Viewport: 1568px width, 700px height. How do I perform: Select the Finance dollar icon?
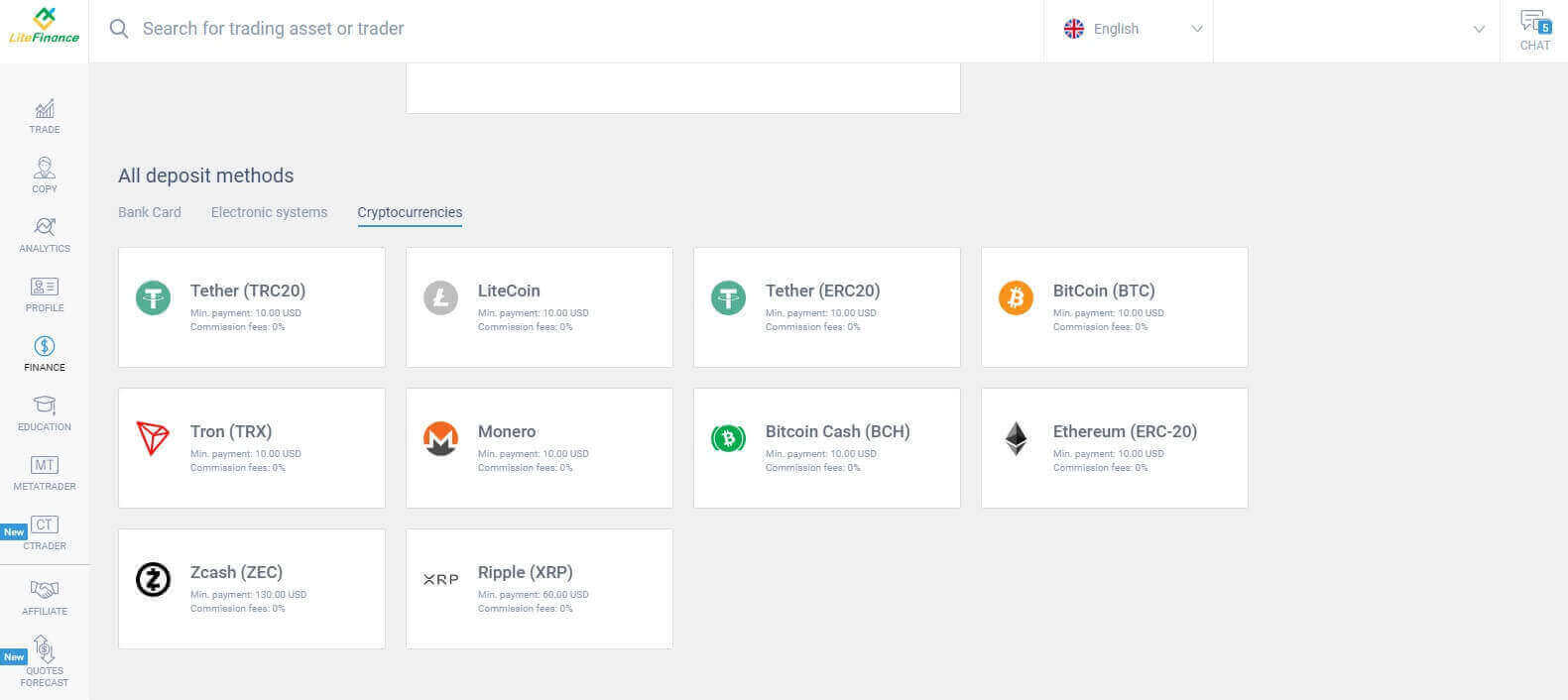point(45,347)
